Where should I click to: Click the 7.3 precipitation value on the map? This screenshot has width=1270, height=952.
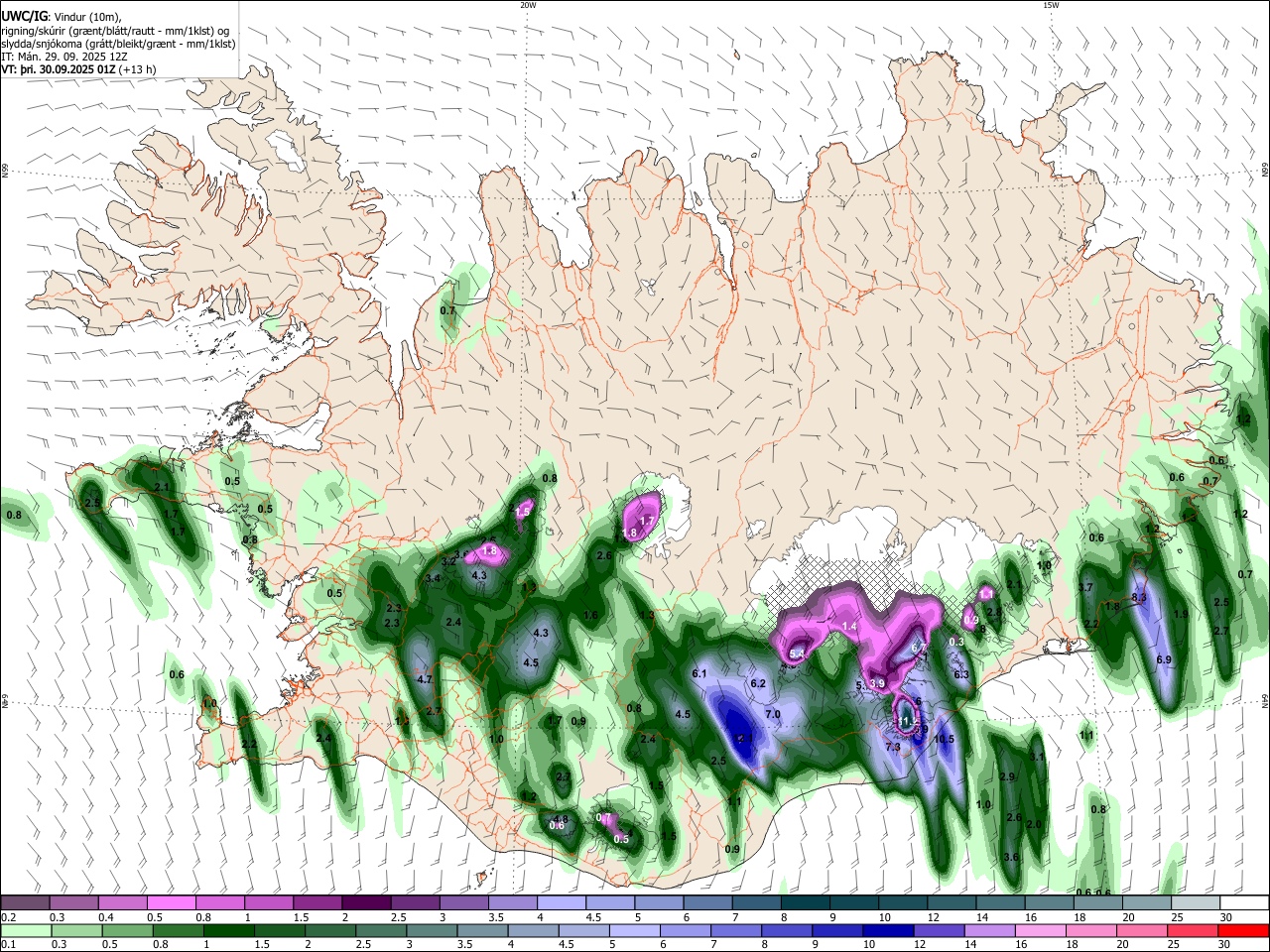pyautogui.click(x=892, y=748)
